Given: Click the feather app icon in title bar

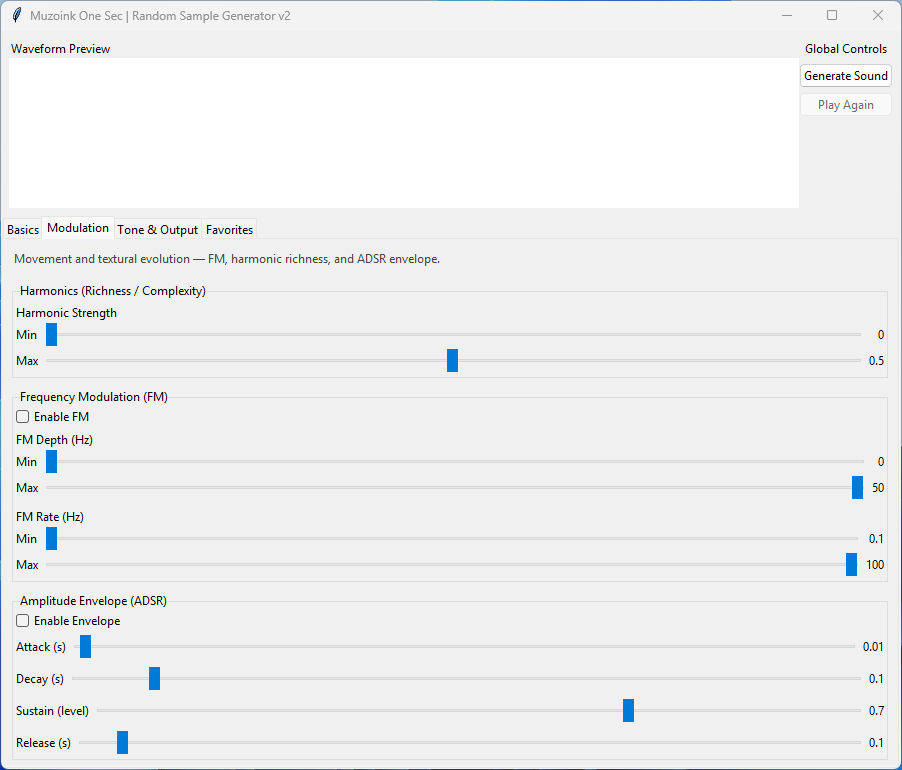Looking at the screenshot, I should (x=16, y=16).
